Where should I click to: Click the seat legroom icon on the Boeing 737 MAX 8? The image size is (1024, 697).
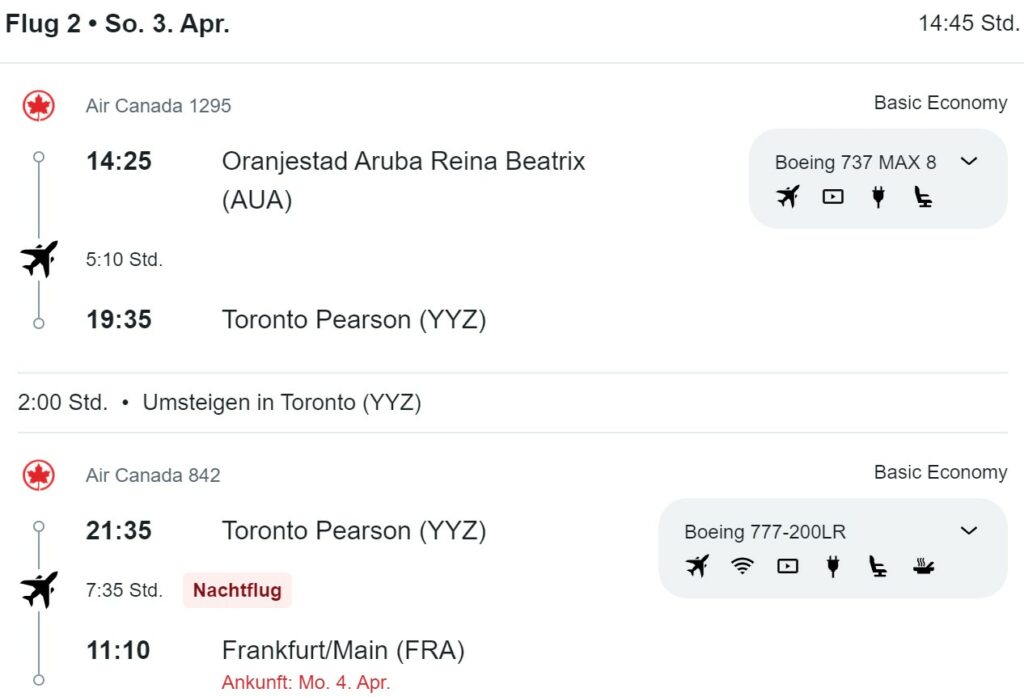coord(923,196)
